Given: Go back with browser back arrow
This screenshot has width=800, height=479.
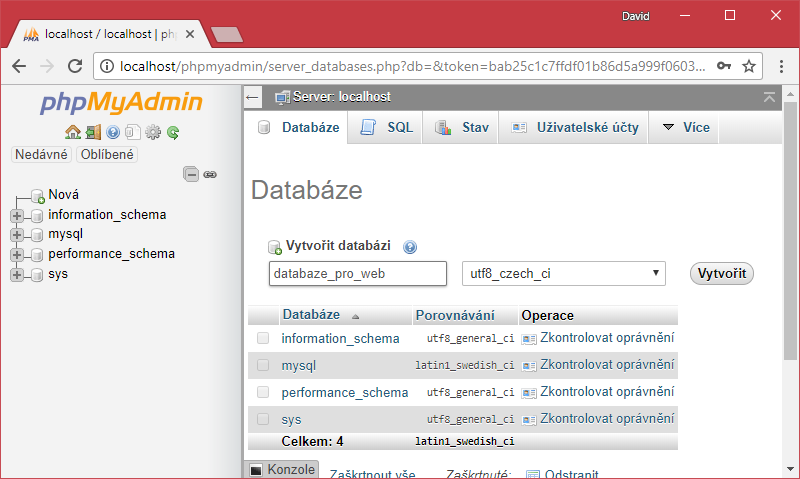Looking at the screenshot, I should 19,66.
